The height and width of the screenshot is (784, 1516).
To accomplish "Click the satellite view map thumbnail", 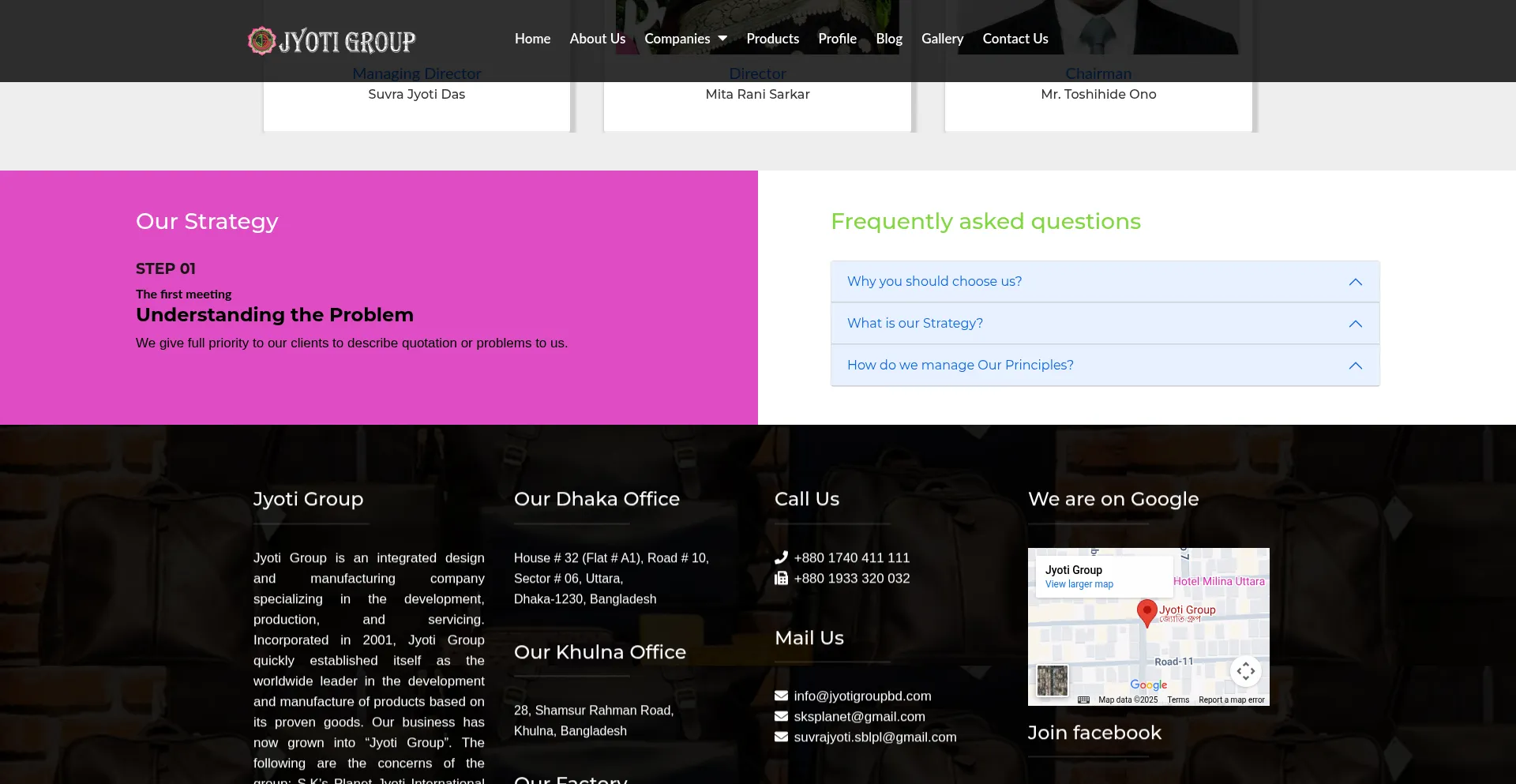I will (1052, 680).
